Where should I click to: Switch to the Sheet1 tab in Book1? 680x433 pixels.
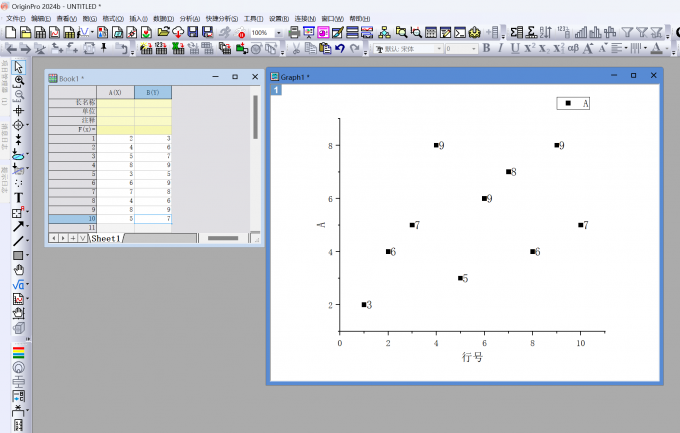click(x=105, y=238)
